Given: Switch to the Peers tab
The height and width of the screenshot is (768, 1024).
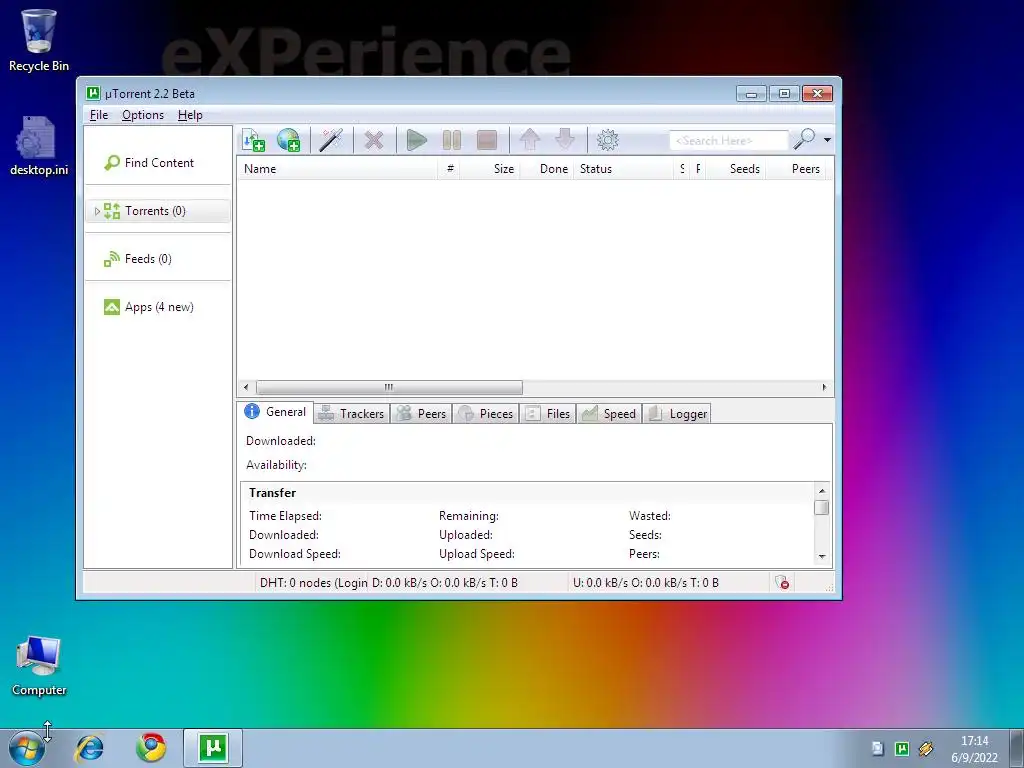Looking at the screenshot, I should [421, 413].
